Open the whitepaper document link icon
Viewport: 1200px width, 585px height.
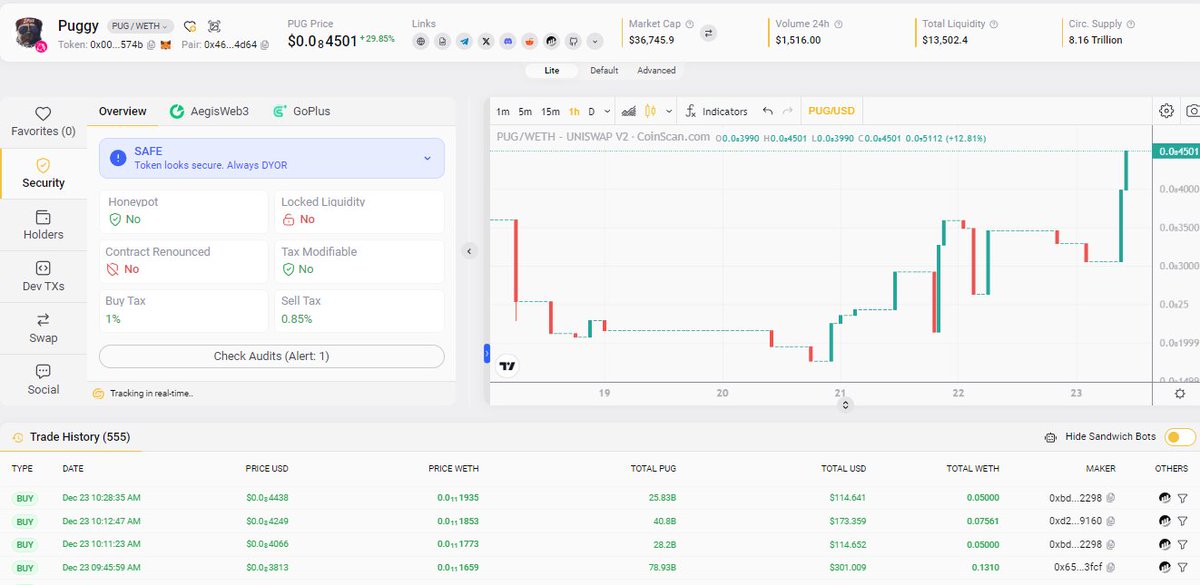[443, 41]
